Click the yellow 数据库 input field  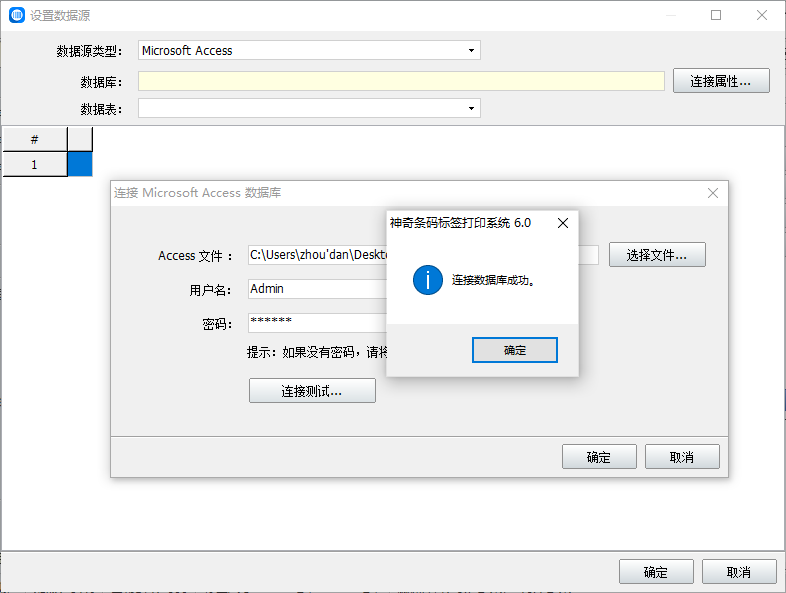(400, 81)
